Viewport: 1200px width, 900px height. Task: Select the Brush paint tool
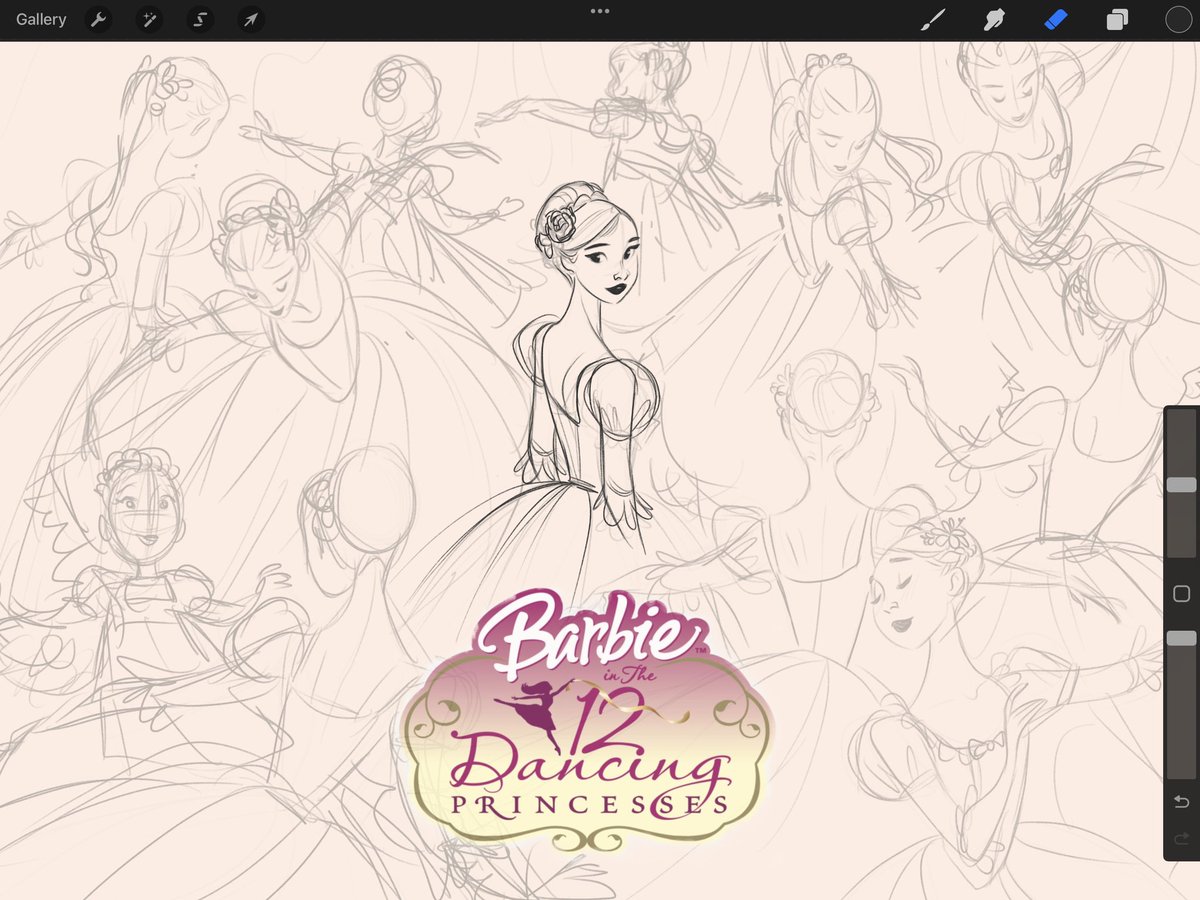coord(933,20)
